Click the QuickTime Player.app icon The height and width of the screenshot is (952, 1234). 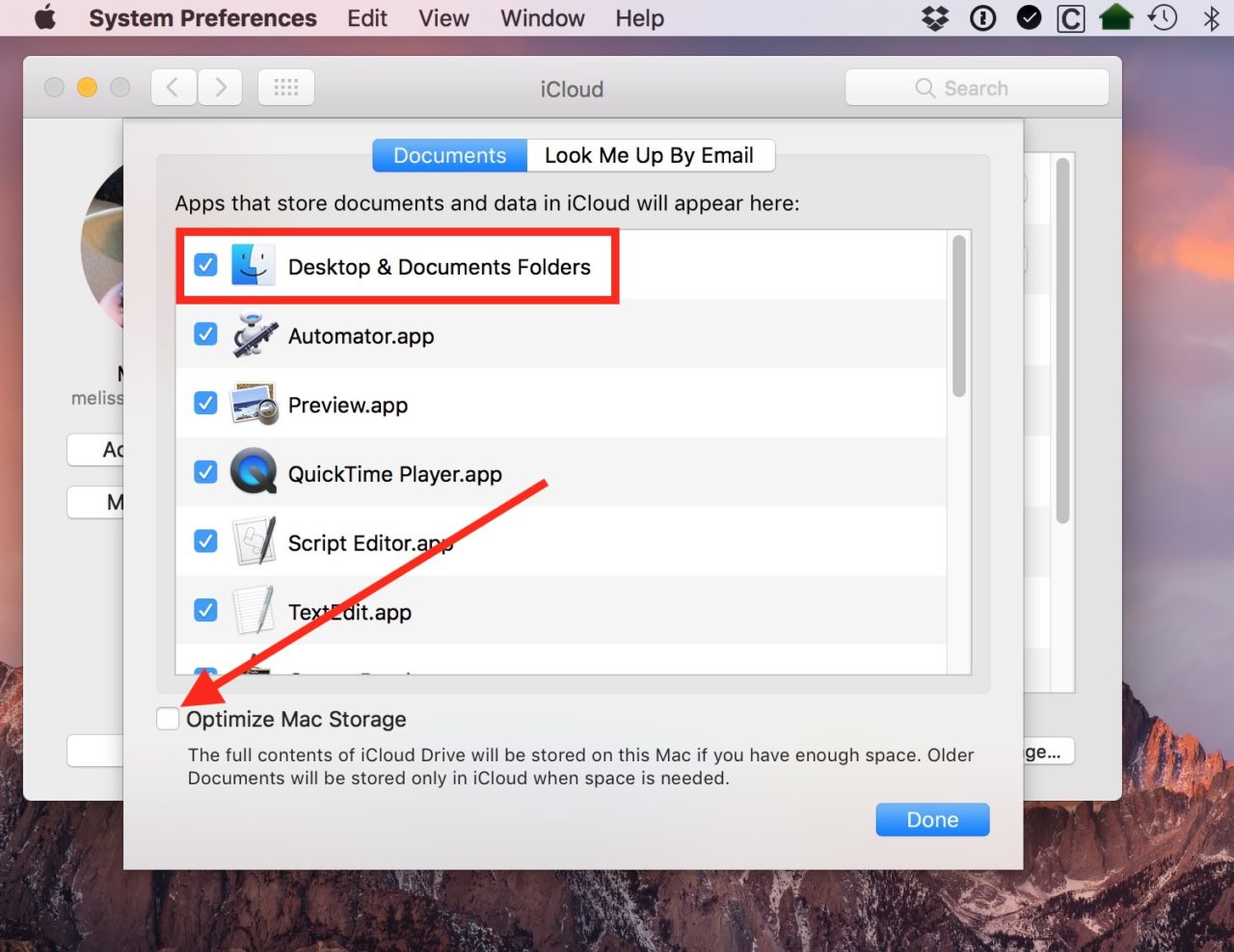[x=254, y=472]
